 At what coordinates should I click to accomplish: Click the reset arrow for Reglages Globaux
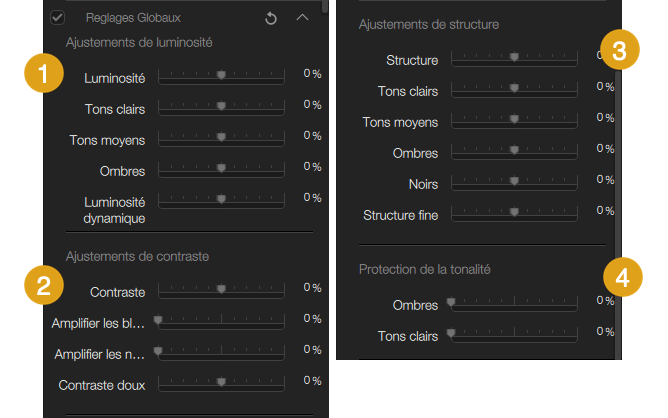271,18
